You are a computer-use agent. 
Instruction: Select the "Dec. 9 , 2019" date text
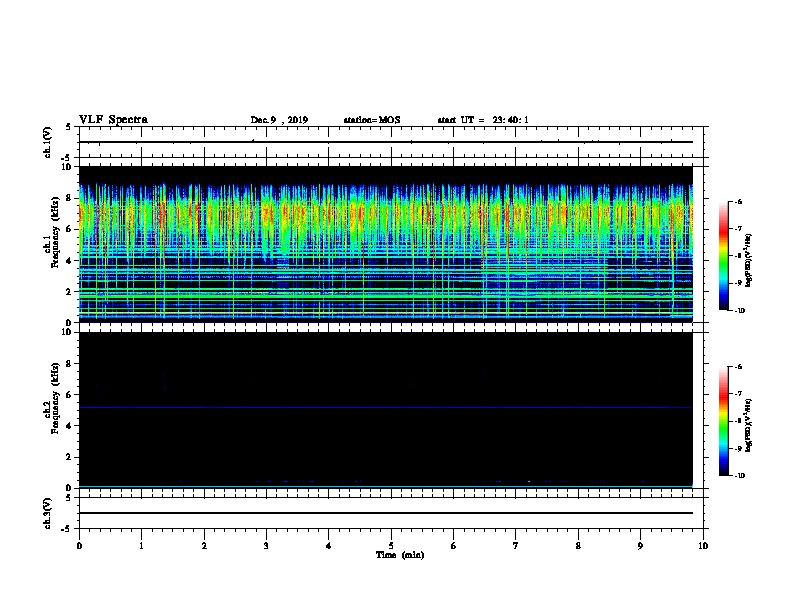tap(279, 120)
